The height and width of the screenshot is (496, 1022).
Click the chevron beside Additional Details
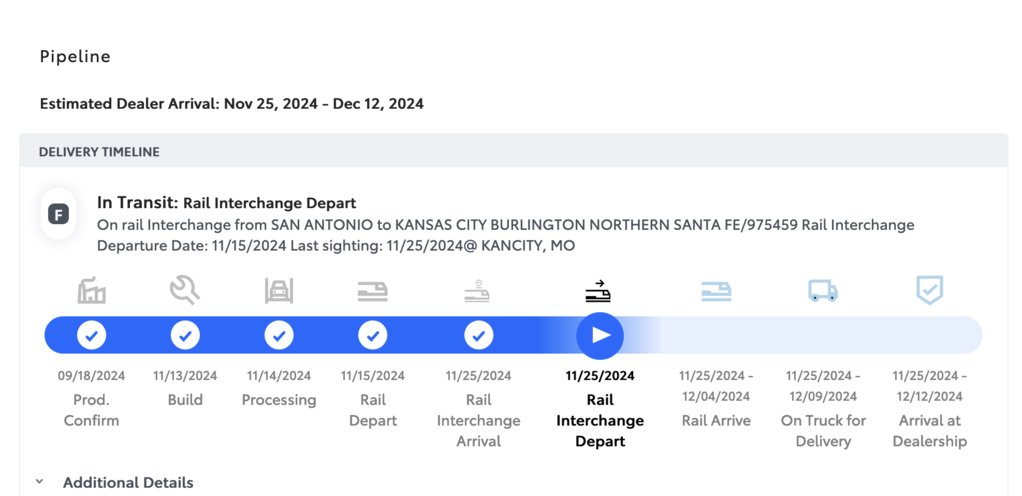coord(39,482)
